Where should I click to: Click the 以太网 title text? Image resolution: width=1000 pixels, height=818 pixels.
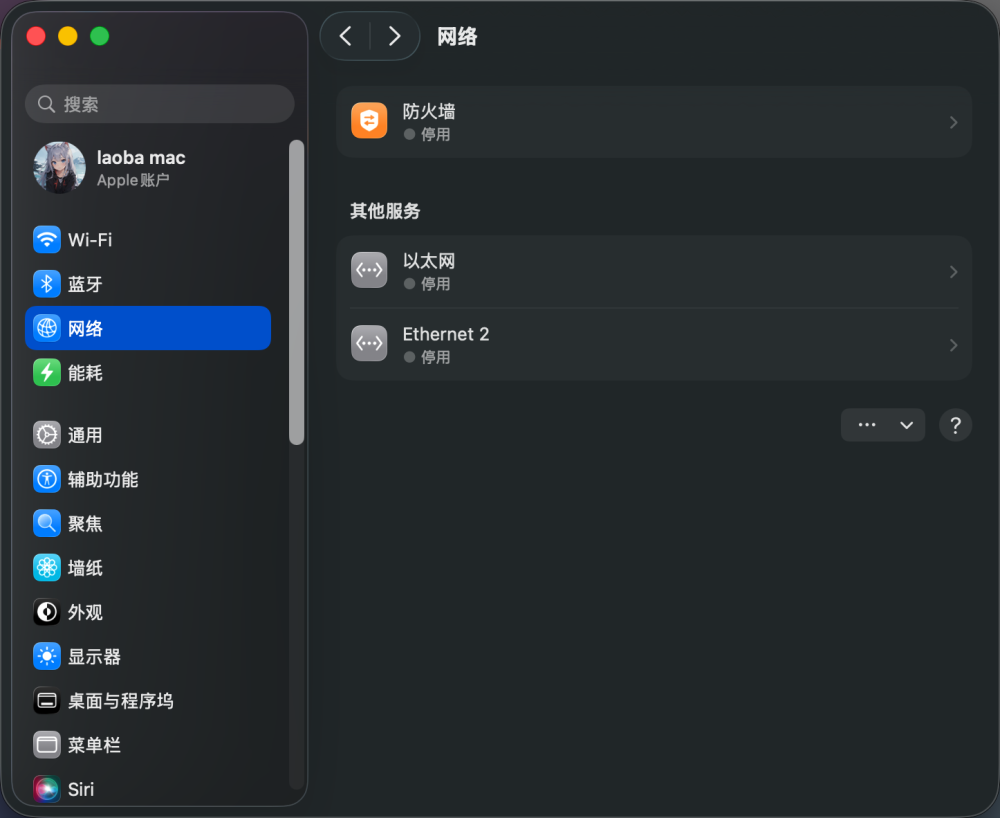[x=429, y=261]
